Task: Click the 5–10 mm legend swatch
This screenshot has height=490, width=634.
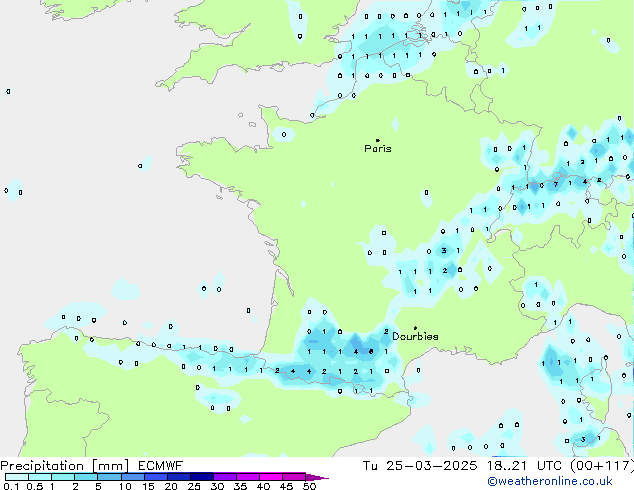Action: coord(109,477)
